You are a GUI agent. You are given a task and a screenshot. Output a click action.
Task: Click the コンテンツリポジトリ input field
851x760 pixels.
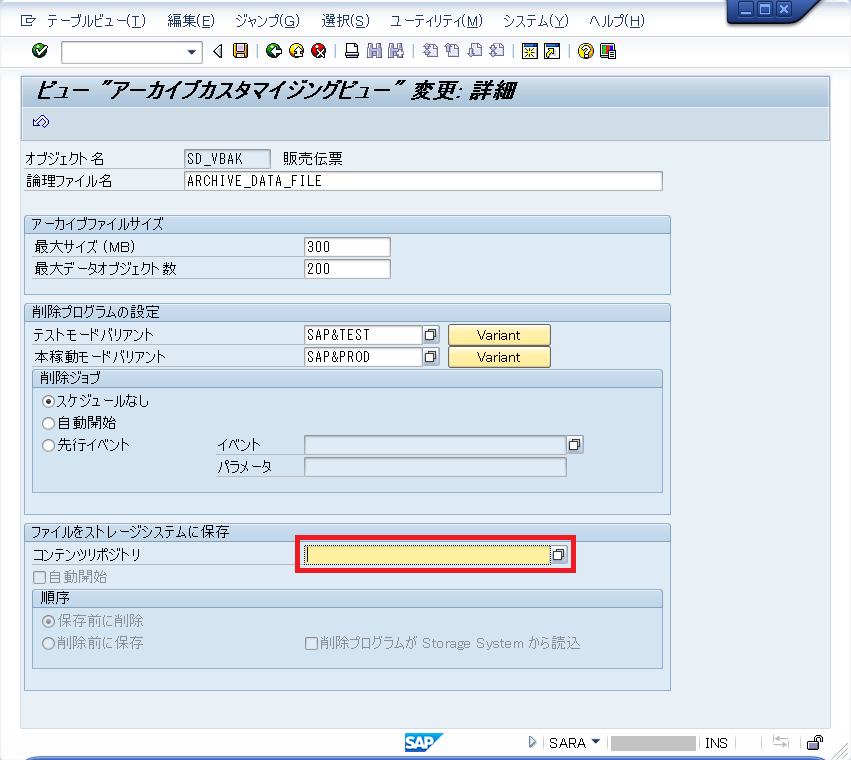[x=427, y=555]
